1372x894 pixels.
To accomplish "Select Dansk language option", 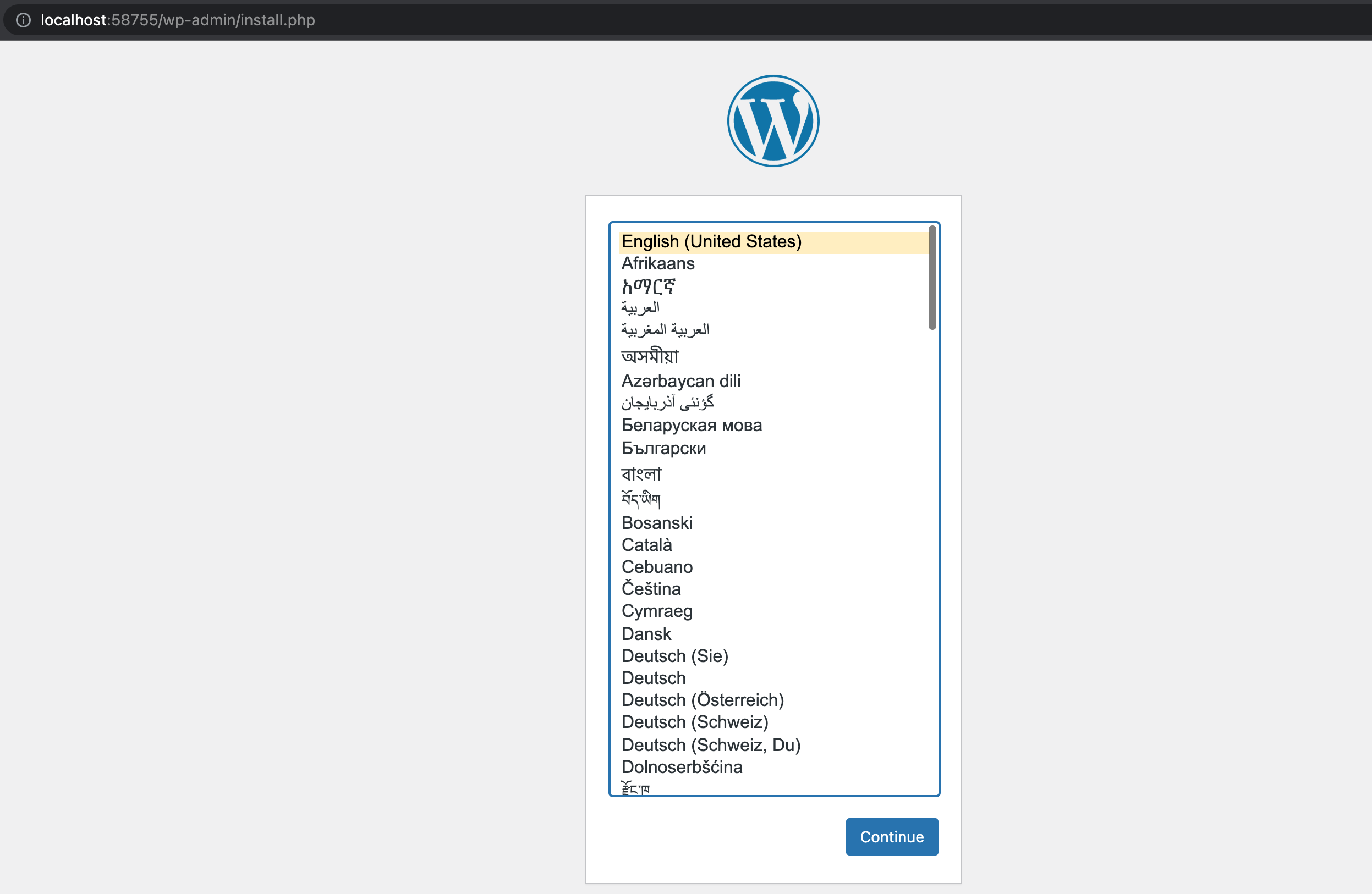I will point(646,634).
